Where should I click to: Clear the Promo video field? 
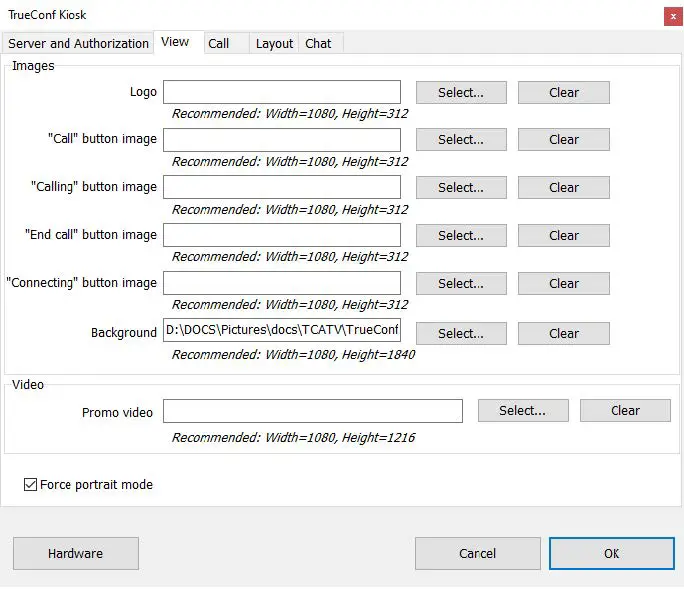pyautogui.click(x=626, y=410)
